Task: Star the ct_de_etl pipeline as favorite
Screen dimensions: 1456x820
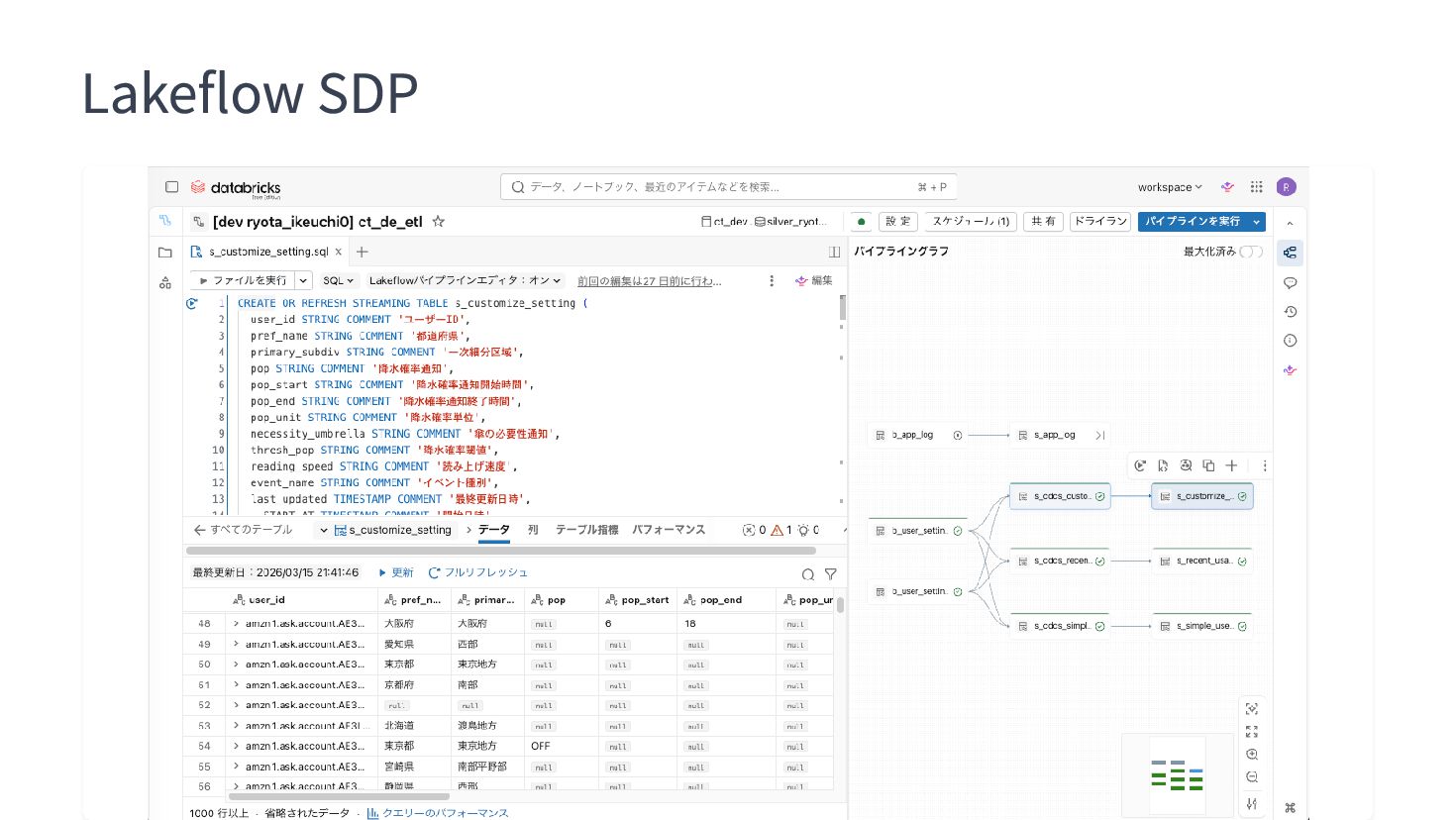Action: pos(439,222)
